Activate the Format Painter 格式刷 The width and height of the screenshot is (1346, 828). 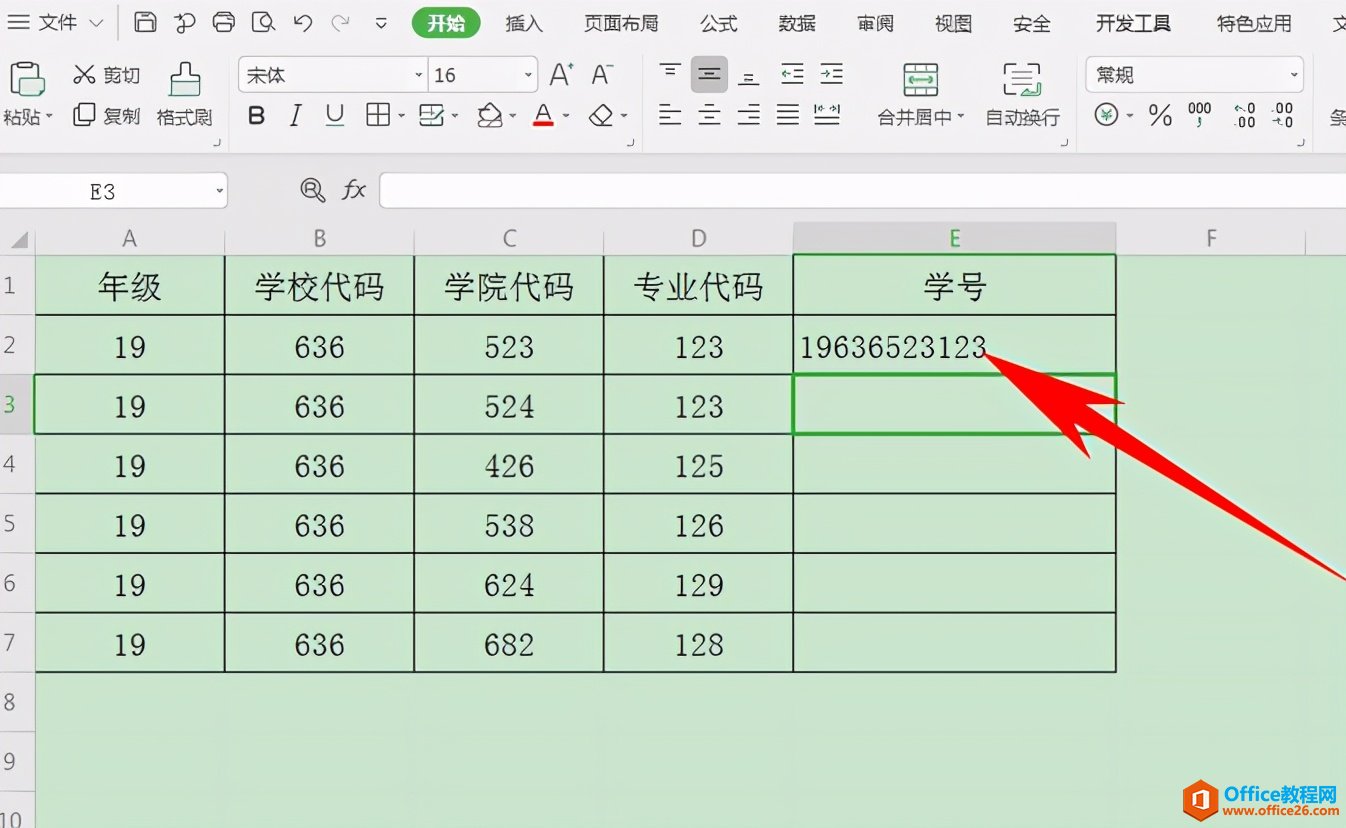pos(185,96)
